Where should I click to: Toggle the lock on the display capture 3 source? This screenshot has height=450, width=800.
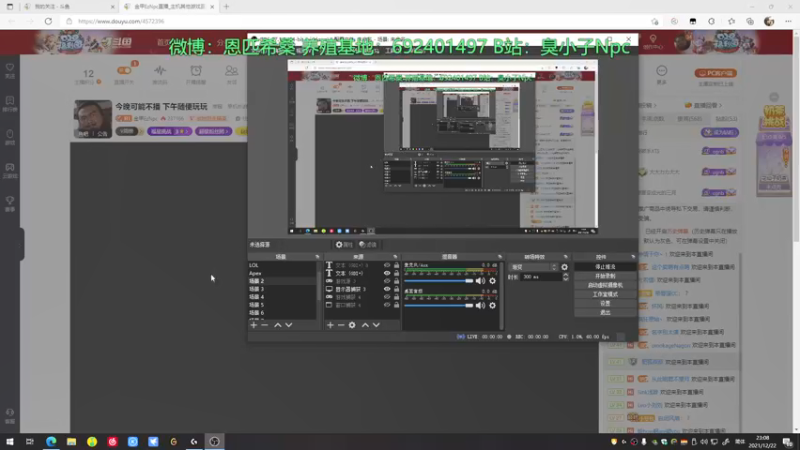point(396,289)
